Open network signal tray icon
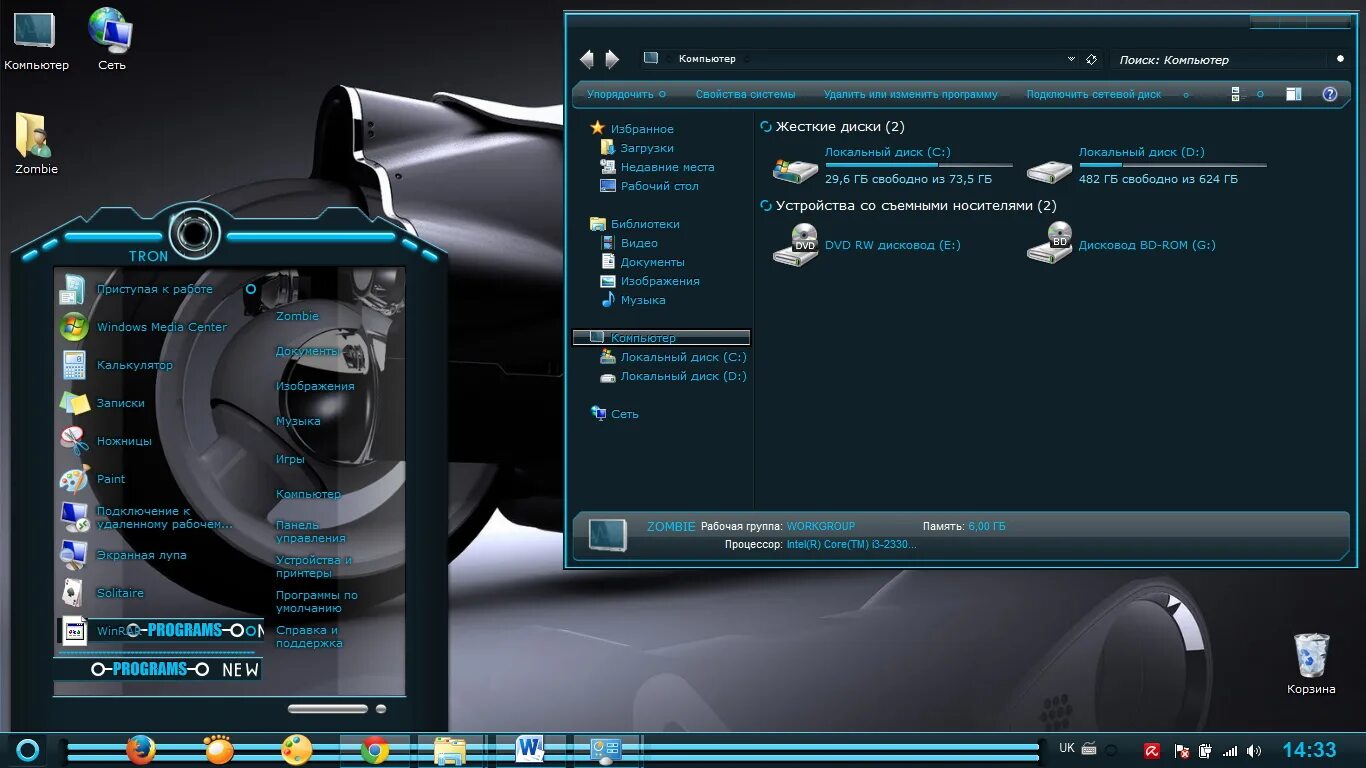This screenshot has width=1366, height=768. coord(1230,751)
